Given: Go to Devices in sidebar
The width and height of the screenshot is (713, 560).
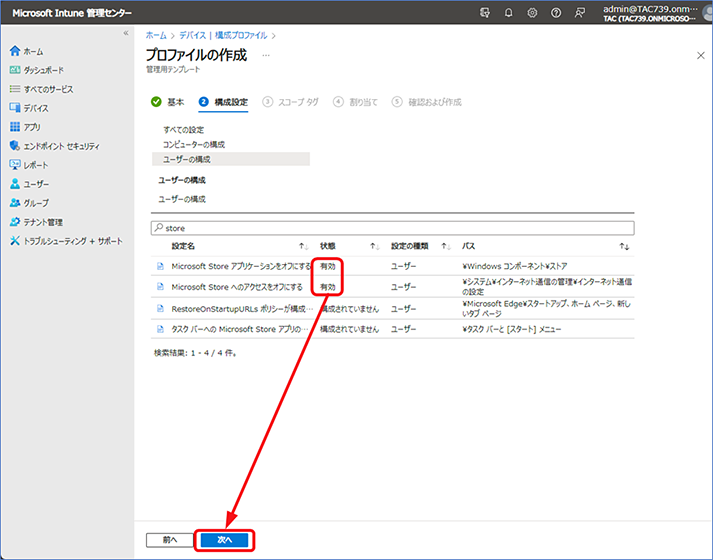Looking at the screenshot, I should (29, 108).
